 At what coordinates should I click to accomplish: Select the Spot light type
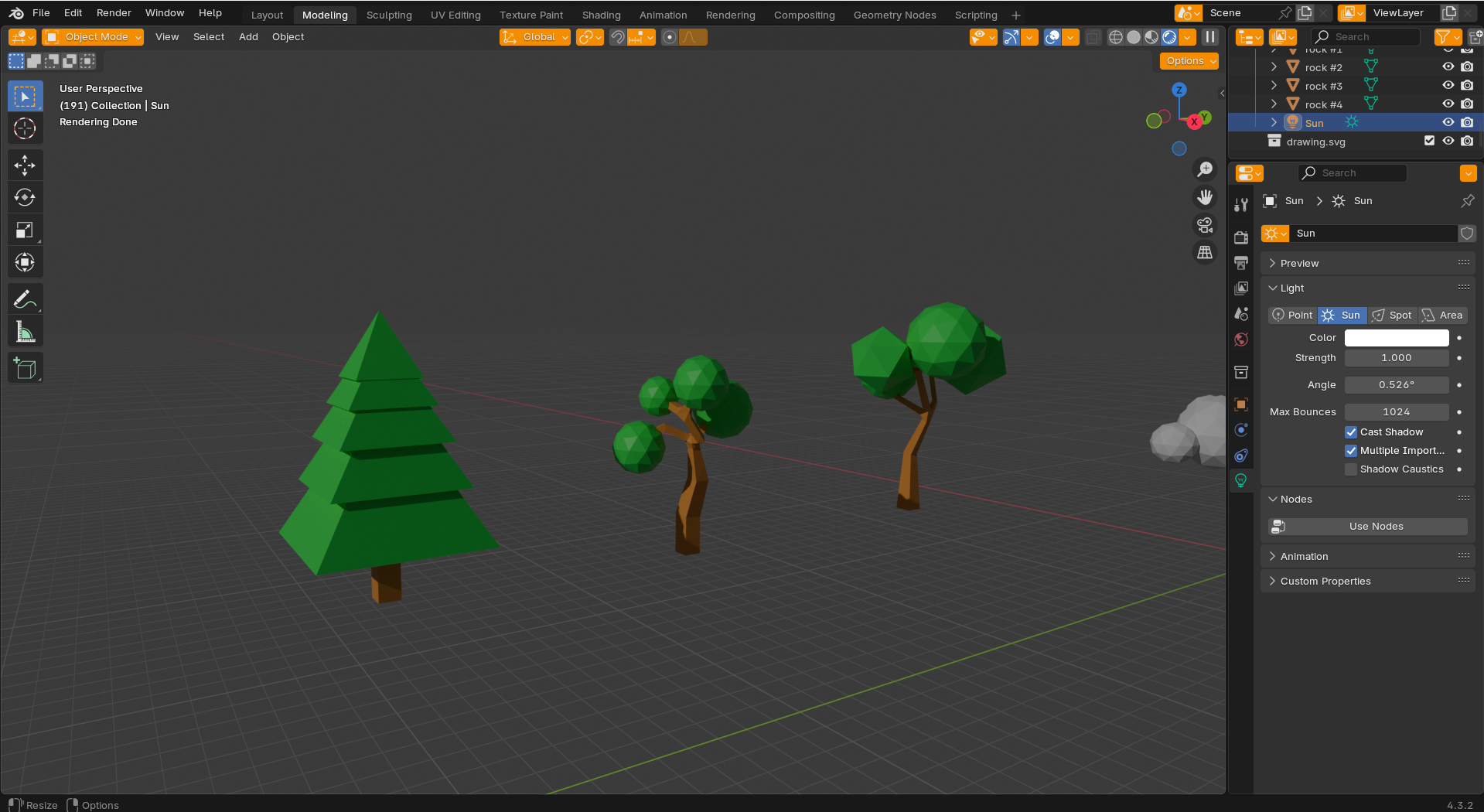tap(1392, 316)
